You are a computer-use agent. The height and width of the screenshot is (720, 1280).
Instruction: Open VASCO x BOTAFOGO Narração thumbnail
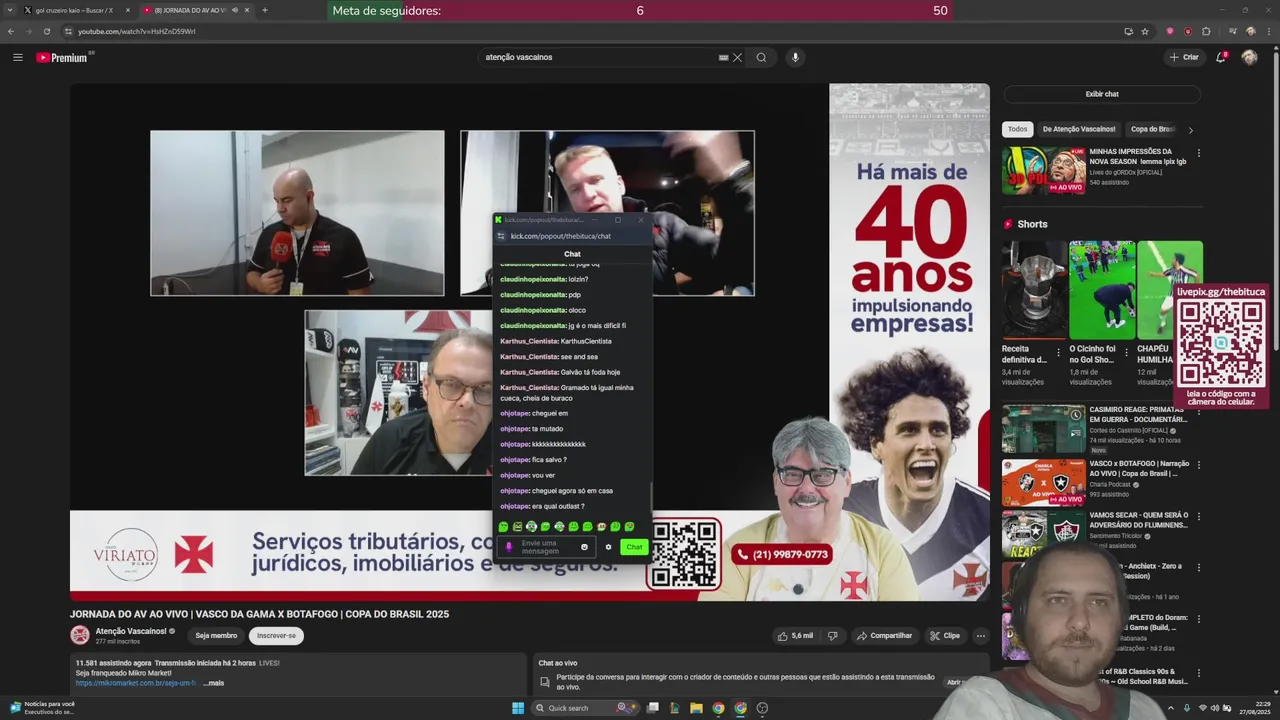tap(1043, 482)
